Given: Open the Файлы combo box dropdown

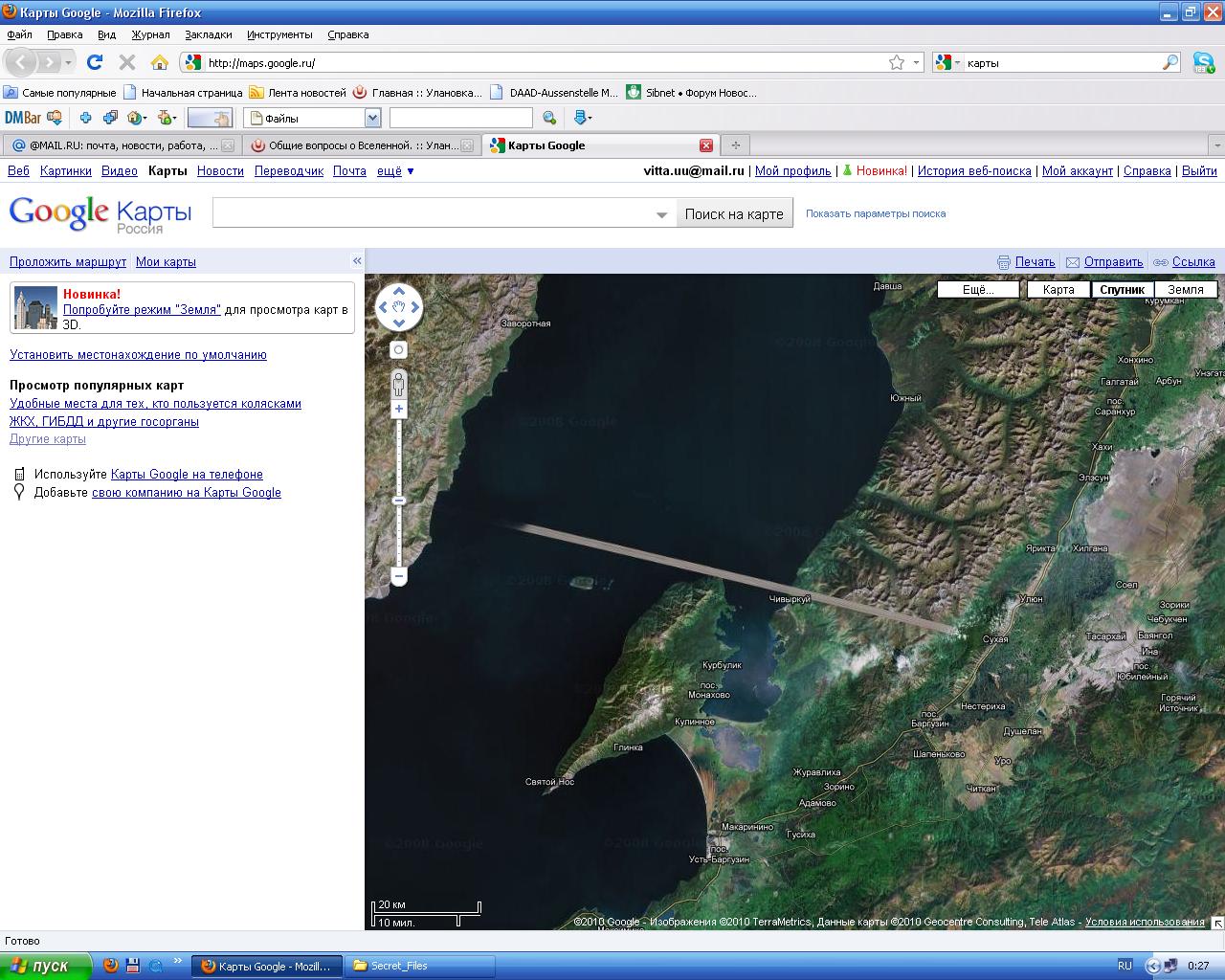Looking at the screenshot, I should (x=372, y=118).
